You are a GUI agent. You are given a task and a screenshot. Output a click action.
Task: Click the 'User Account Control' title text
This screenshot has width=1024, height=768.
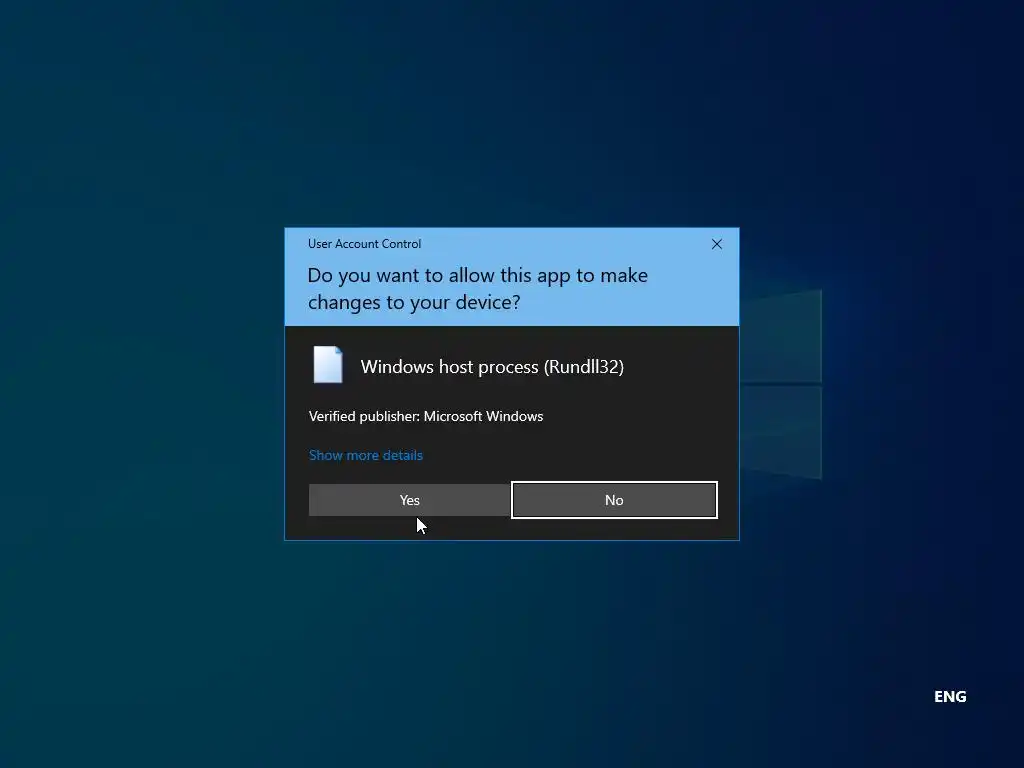(364, 244)
